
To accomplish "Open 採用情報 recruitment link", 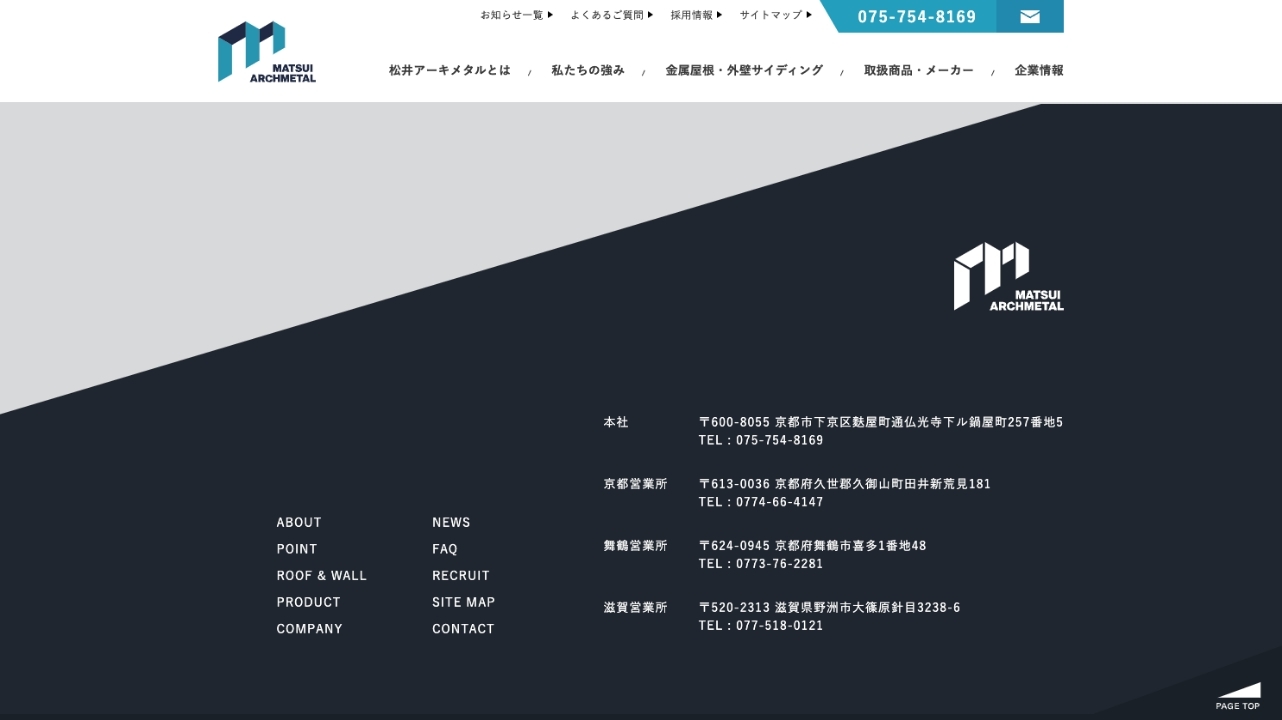I will pyautogui.click(x=696, y=15).
